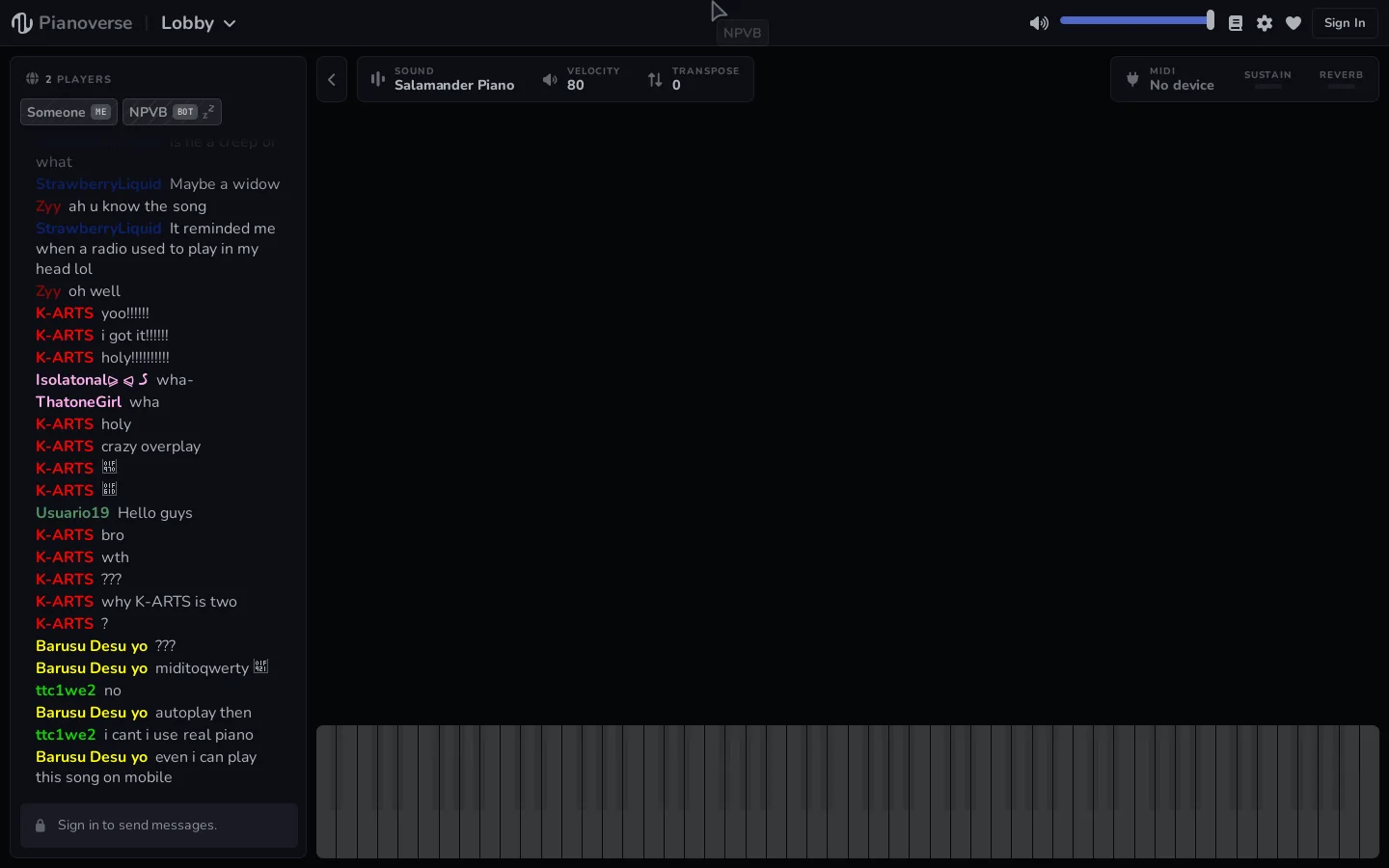Click the username ThatoneGirl in chat
Screen dimensions: 1389x868
79,402
